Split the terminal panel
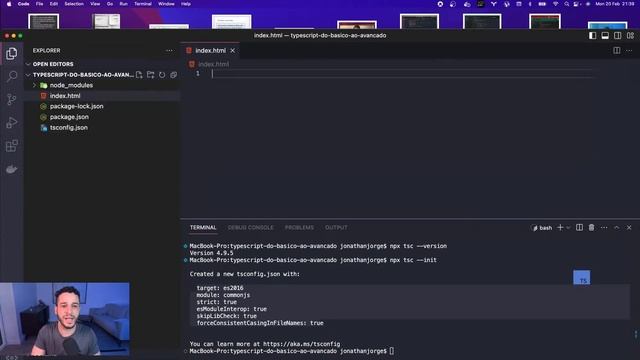Image resolution: width=640 pixels, height=360 pixels. (x=579, y=227)
